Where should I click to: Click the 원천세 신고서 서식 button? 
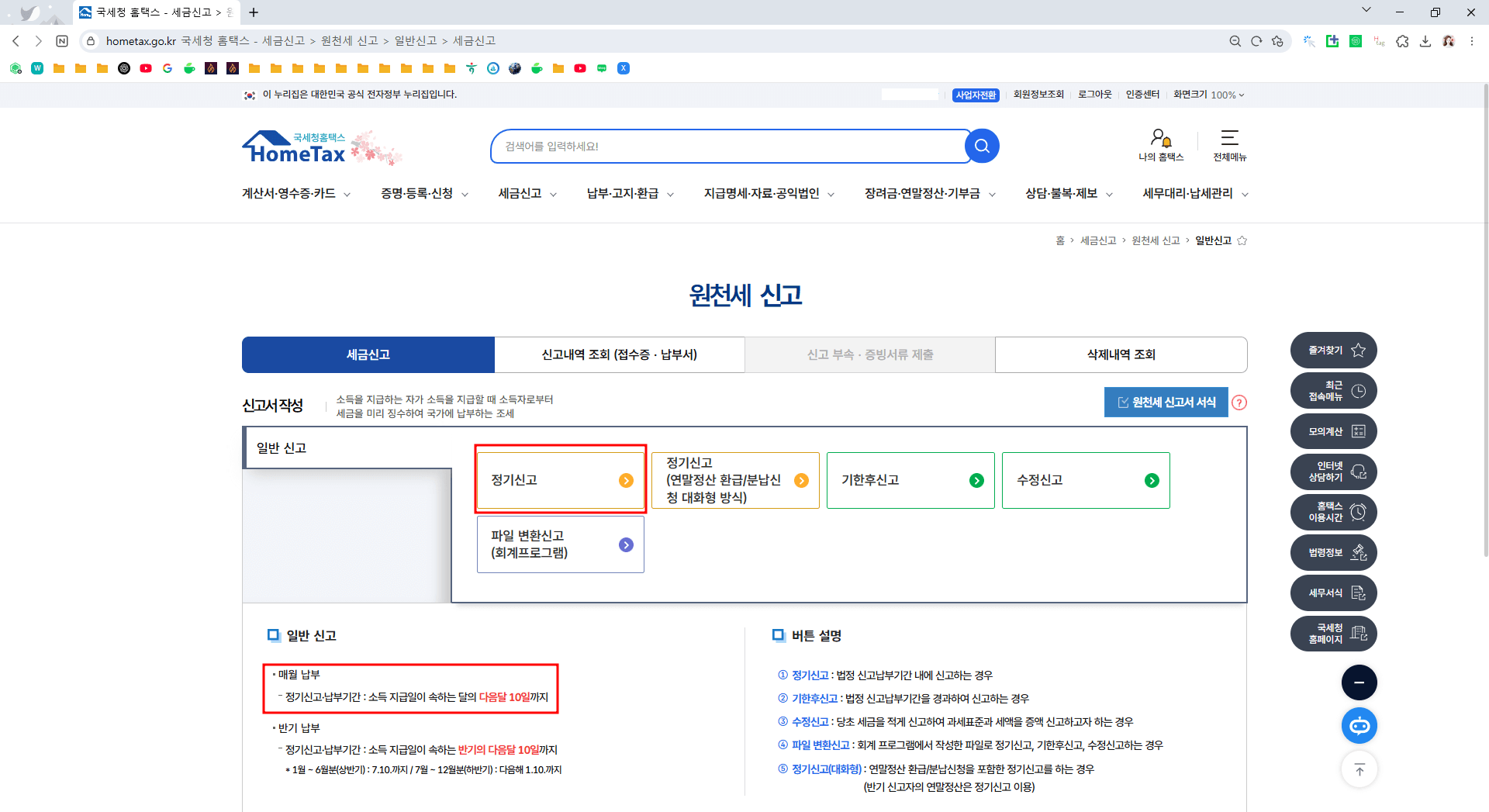[1166, 402]
